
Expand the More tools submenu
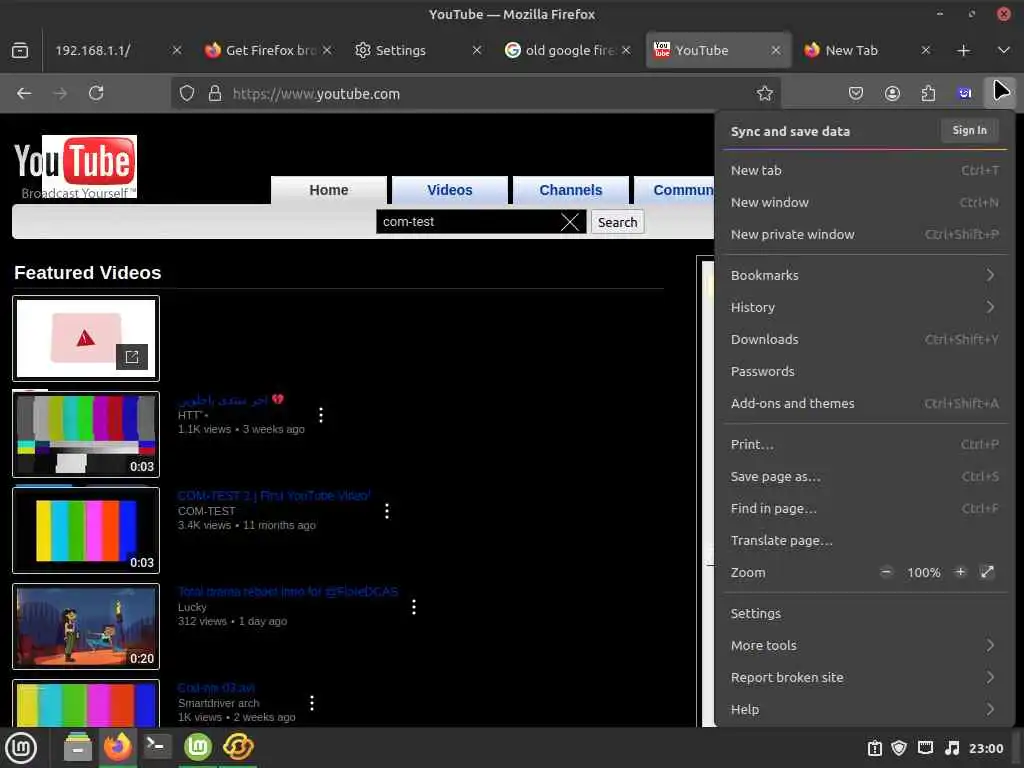[865, 645]
